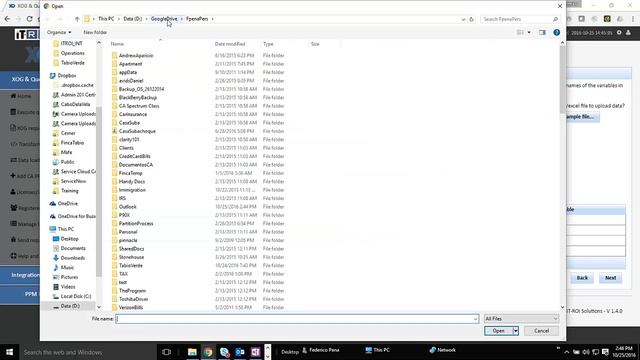Click the Search FpenaPers field

point(519,19)
